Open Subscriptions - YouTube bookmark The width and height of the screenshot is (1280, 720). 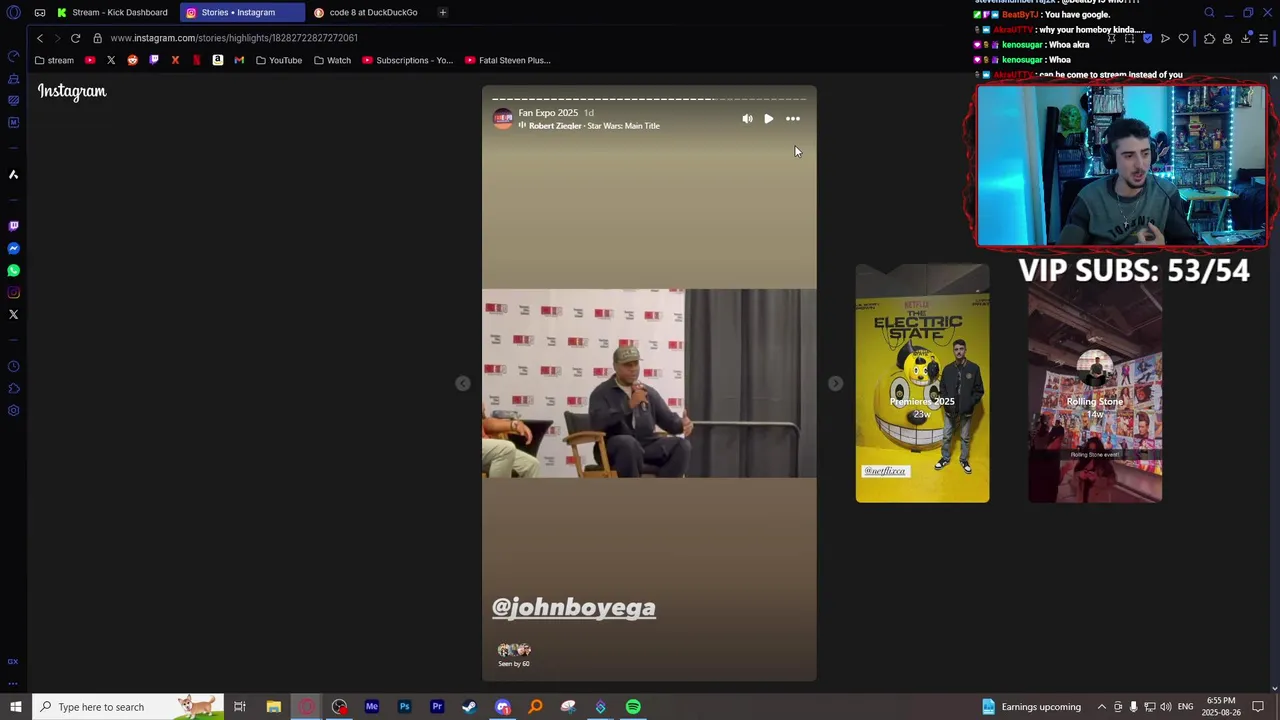408,60
